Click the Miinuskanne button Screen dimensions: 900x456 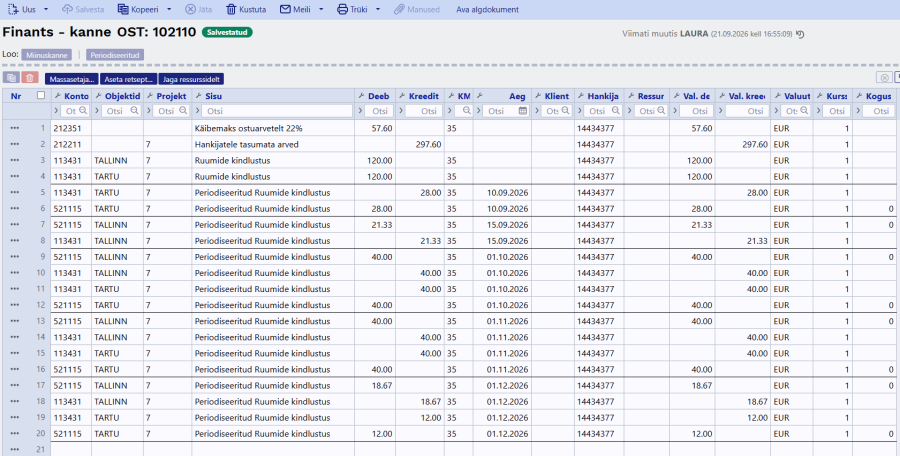(46, 55)
